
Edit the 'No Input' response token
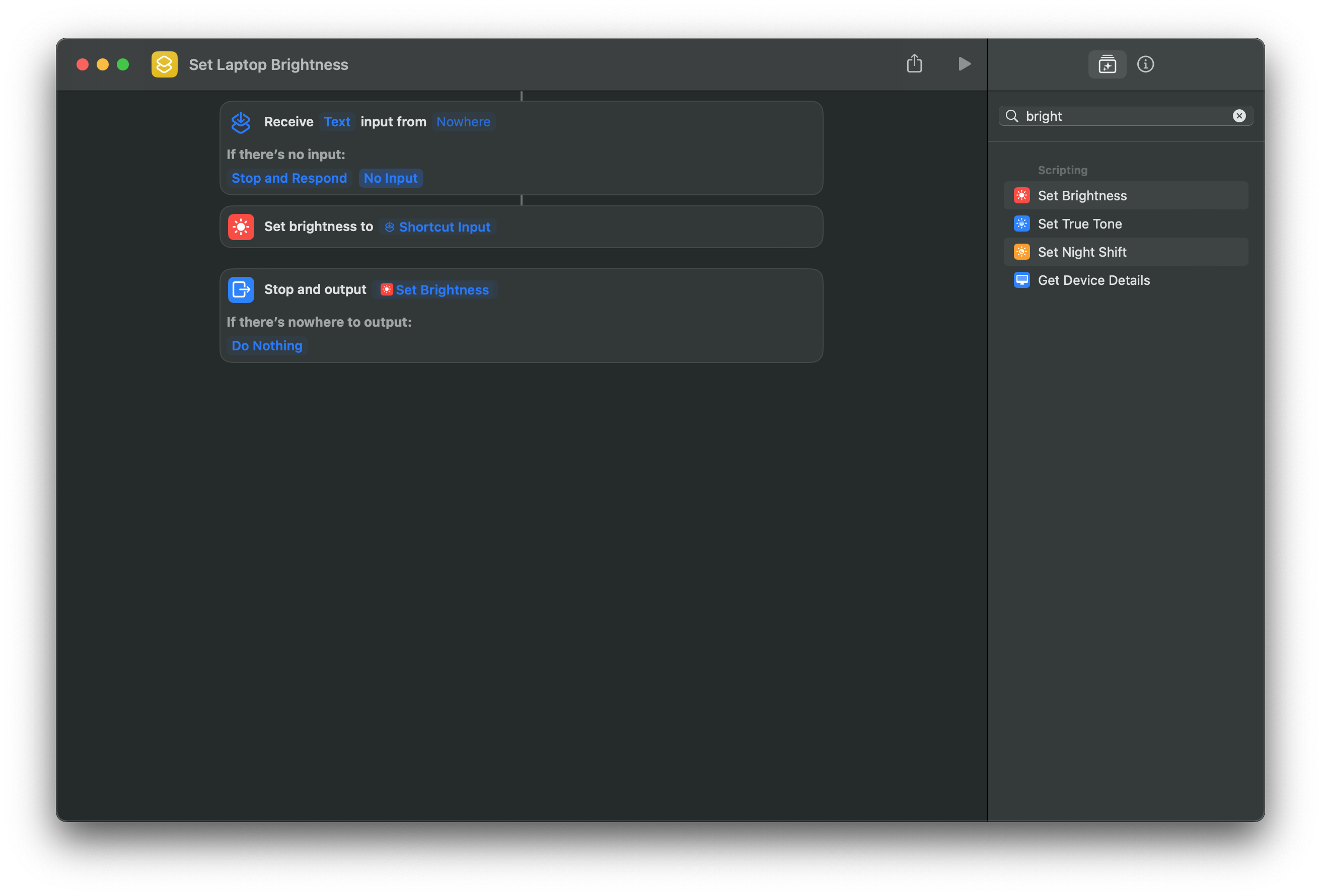(391, 178)
